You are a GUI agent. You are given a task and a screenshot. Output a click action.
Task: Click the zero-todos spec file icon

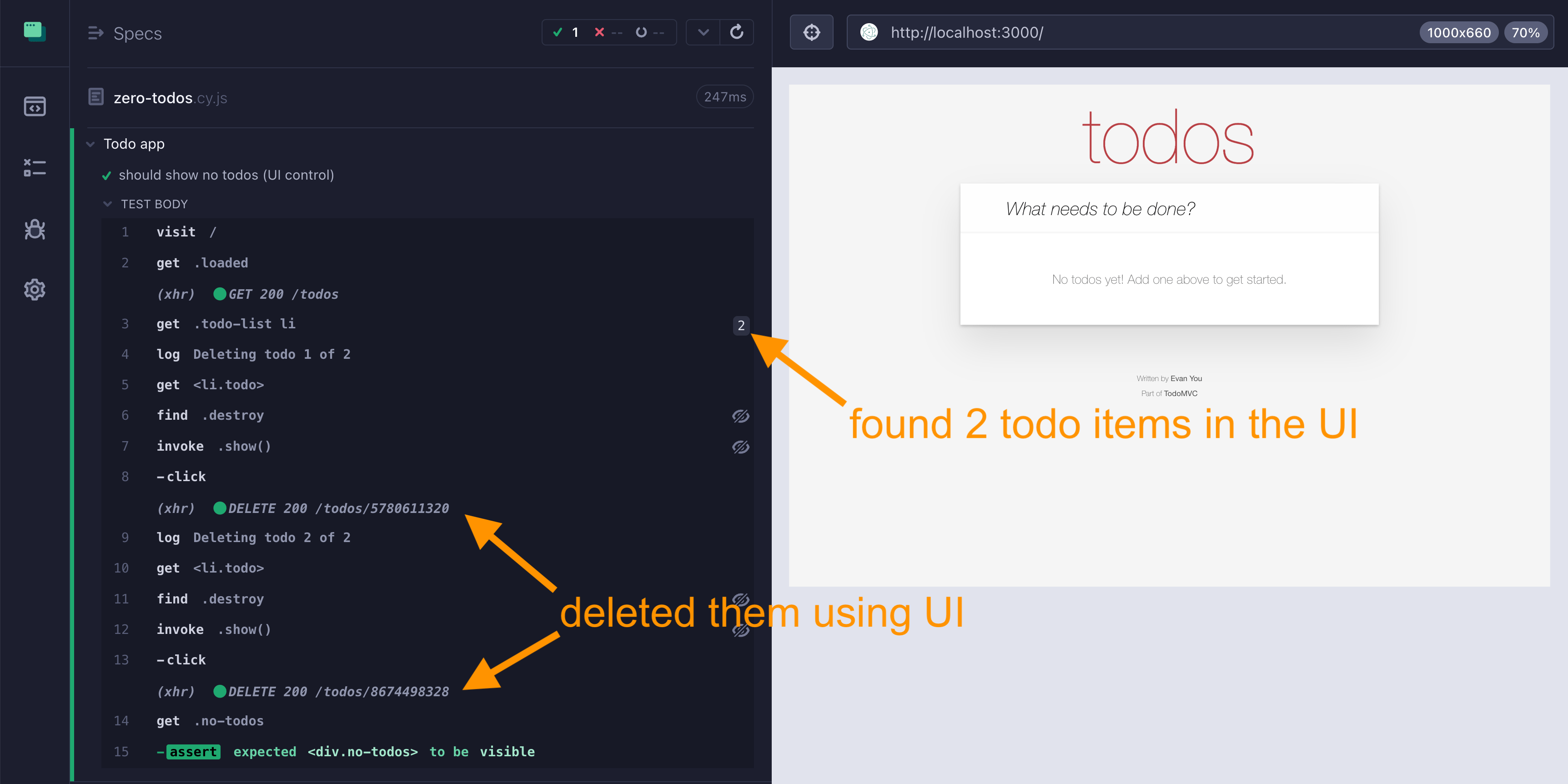pos(96,97)
